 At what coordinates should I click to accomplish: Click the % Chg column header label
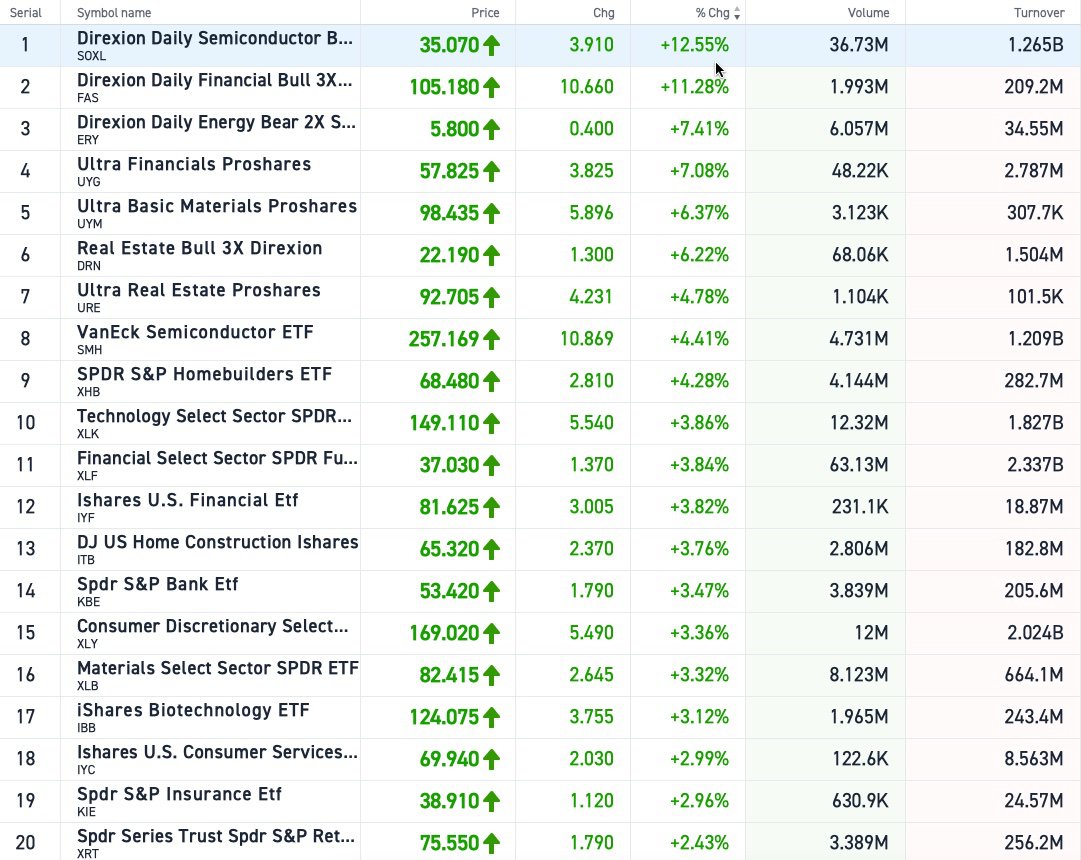712,13
